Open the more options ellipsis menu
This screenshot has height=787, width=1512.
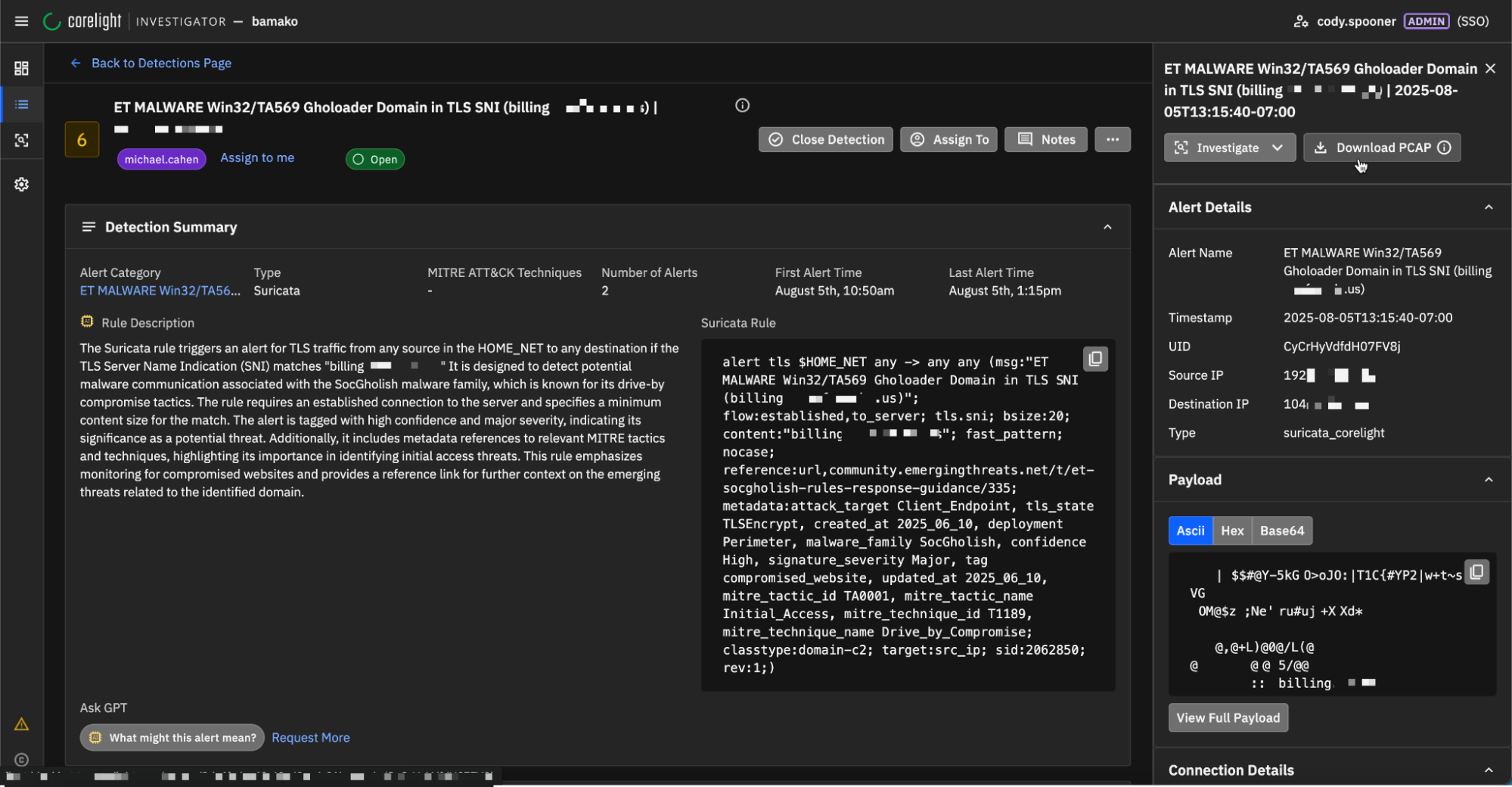tap(1112, 139)
